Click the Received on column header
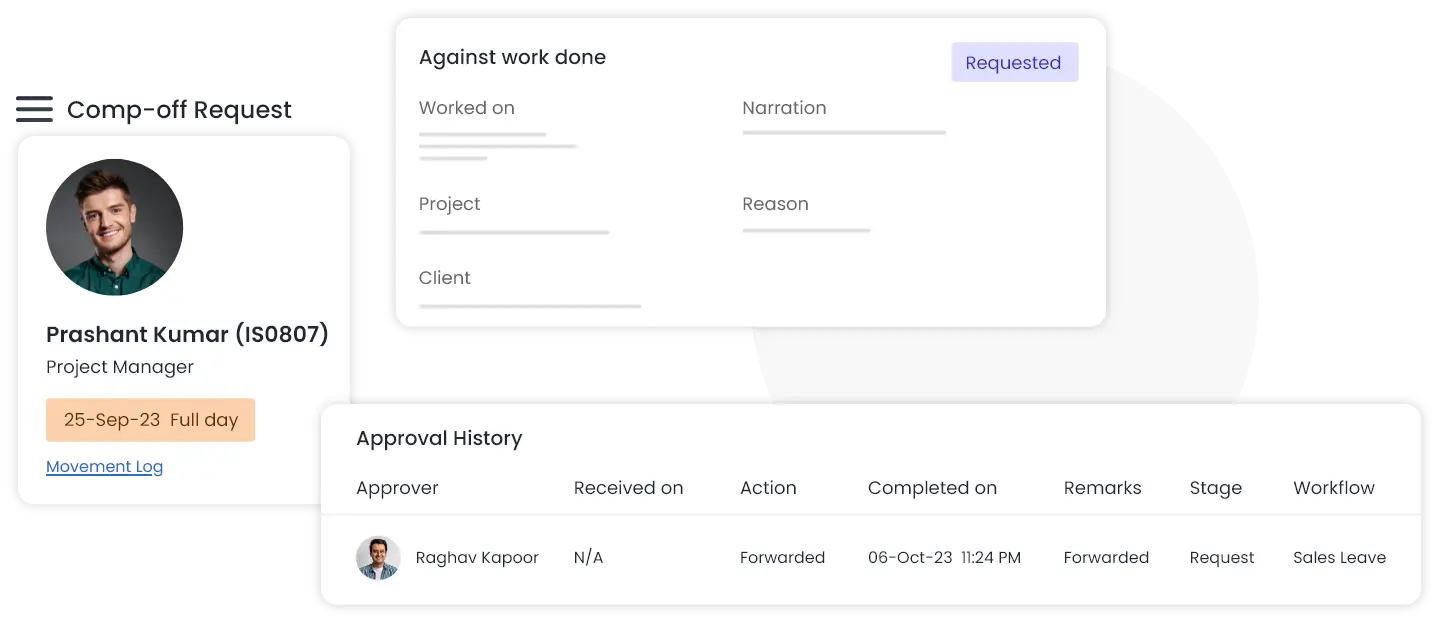The image size is (1440, 623). (x=628, y=488)
